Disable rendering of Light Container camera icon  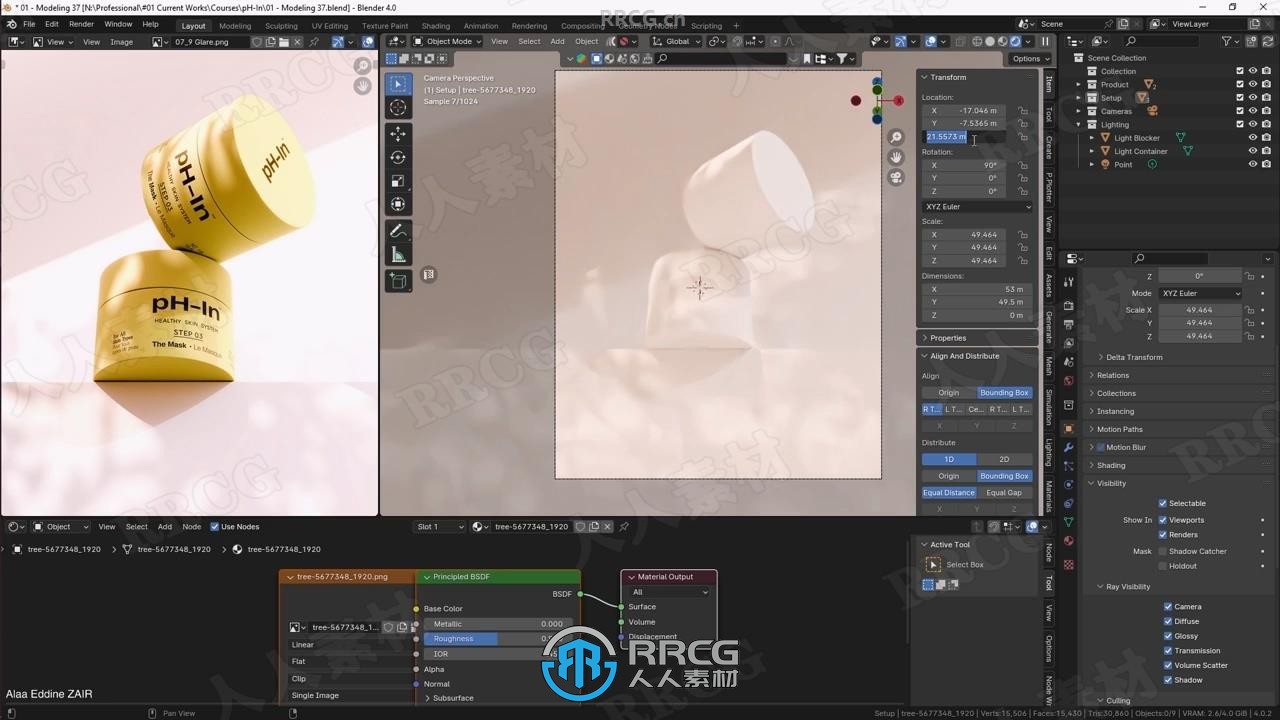1266,151
